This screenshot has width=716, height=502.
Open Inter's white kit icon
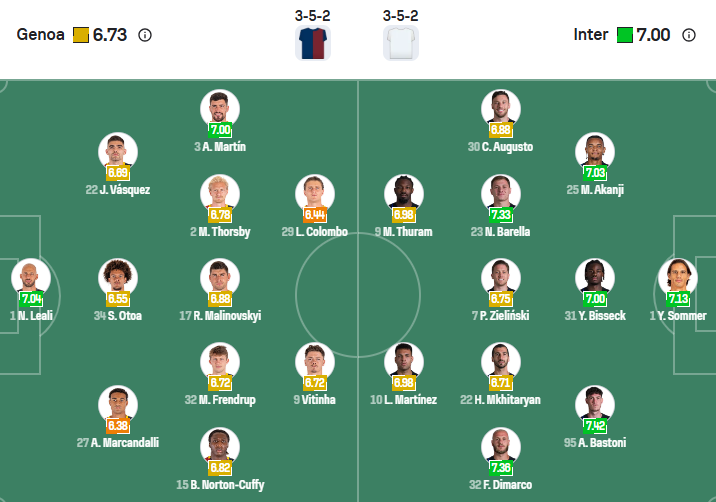click(x=400, y=43)
